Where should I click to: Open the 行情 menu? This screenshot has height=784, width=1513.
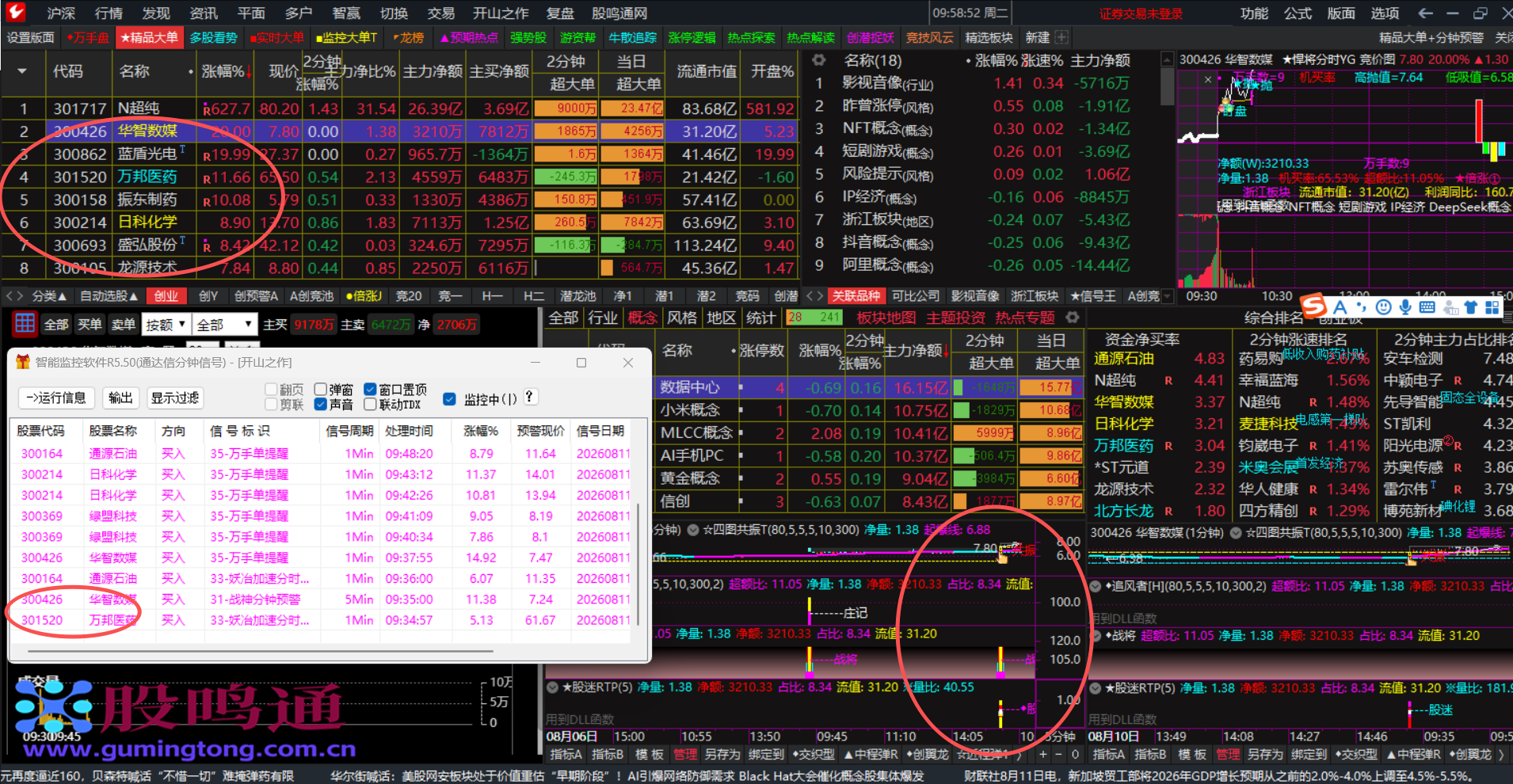pyautogui.click(x=109, y=13)
